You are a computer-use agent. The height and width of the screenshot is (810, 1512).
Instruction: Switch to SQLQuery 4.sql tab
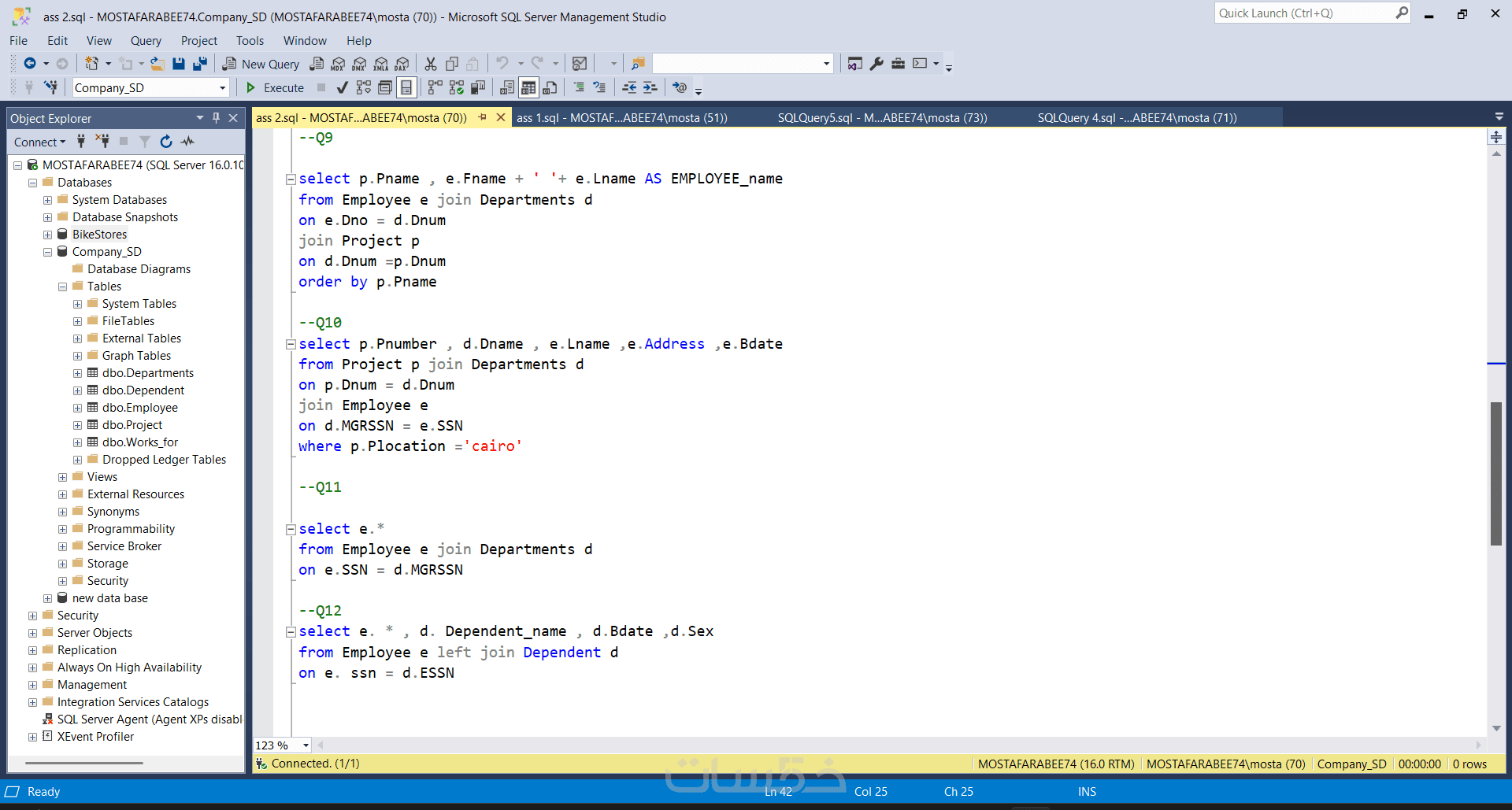tap(1137, 118)
